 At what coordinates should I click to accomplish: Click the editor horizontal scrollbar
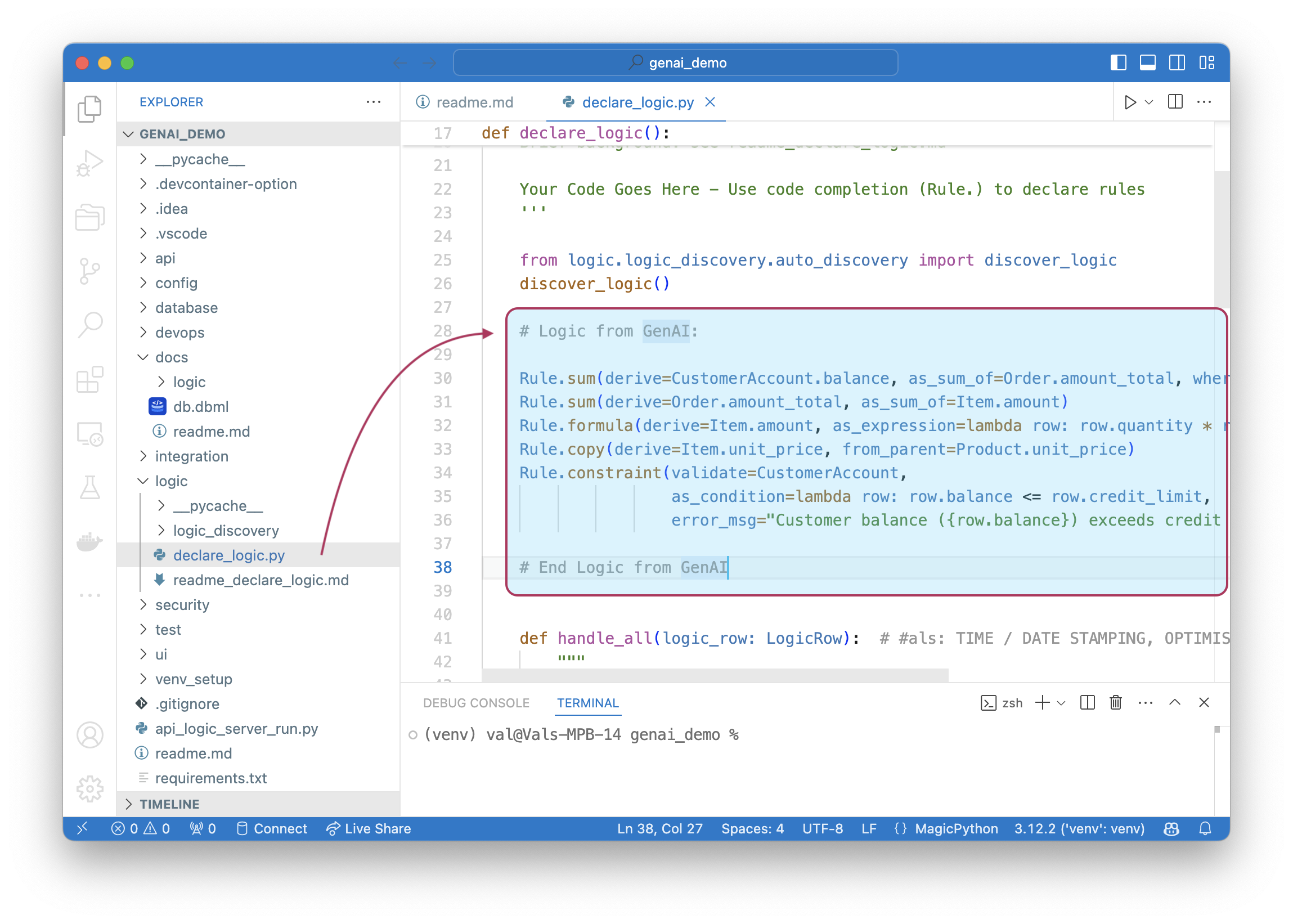(x=715, y=675)
